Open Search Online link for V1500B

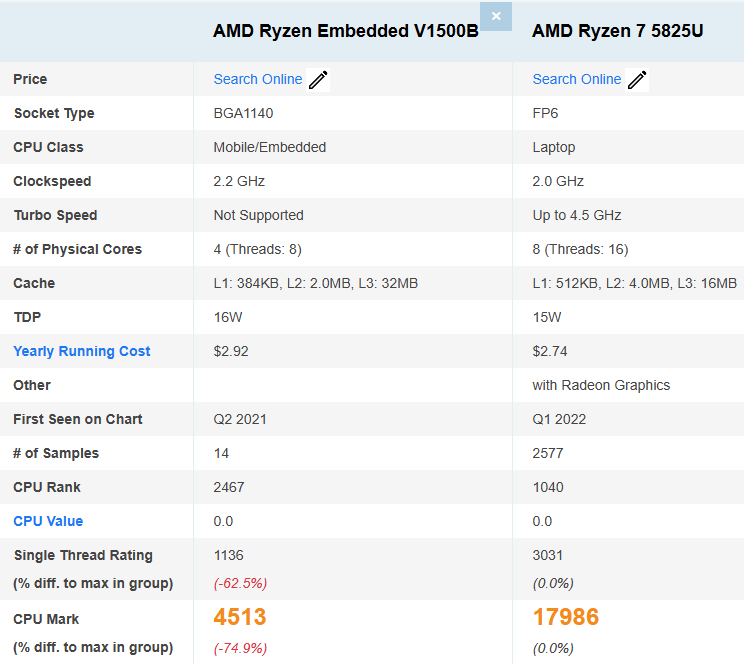(x=257, y=79)
